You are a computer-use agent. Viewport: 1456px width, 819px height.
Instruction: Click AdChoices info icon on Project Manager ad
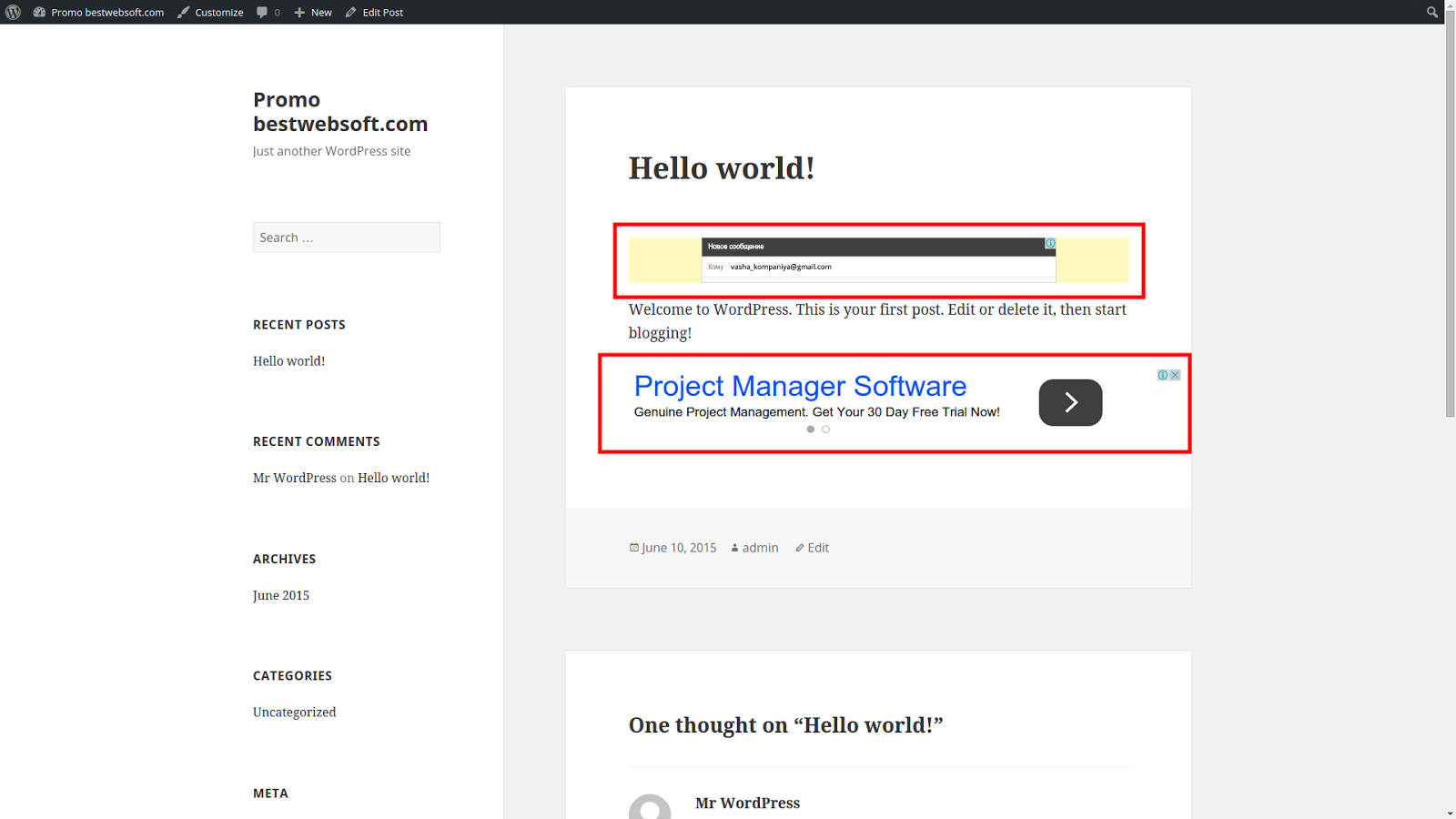[x=1163, y=375]
